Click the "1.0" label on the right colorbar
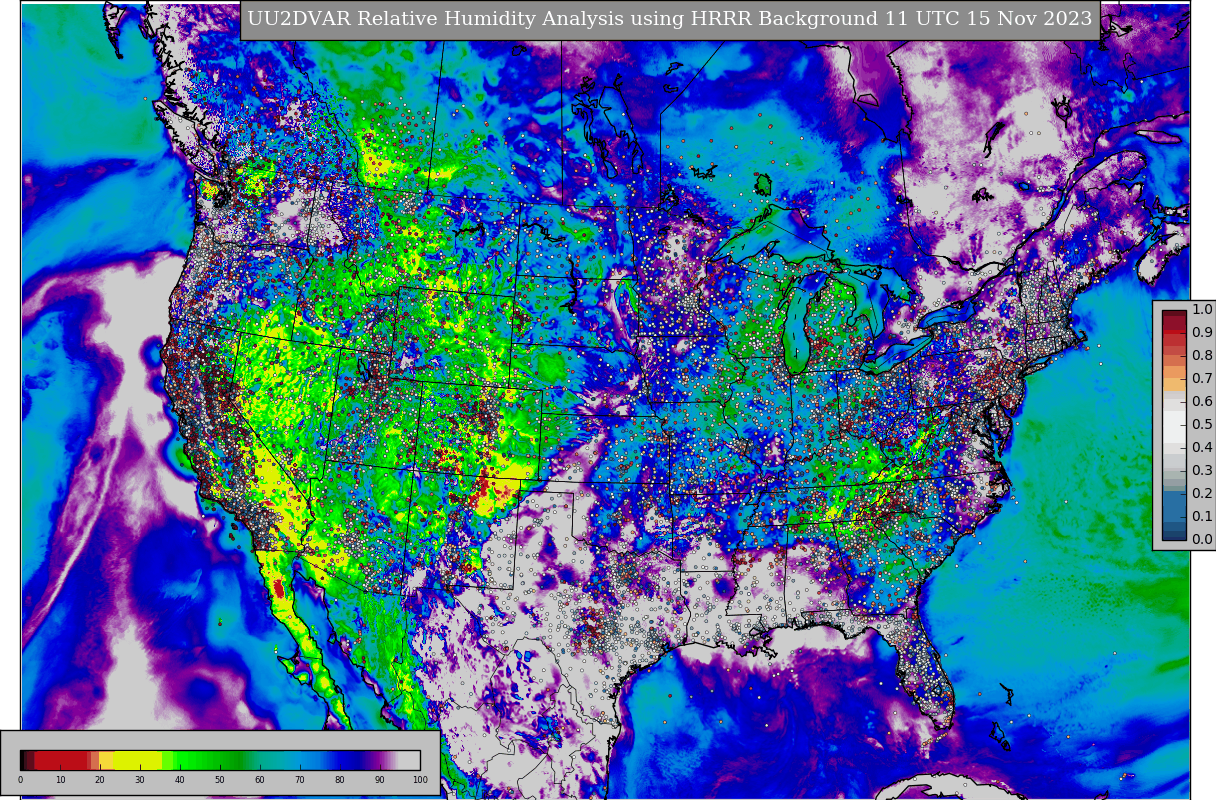 1202,310
